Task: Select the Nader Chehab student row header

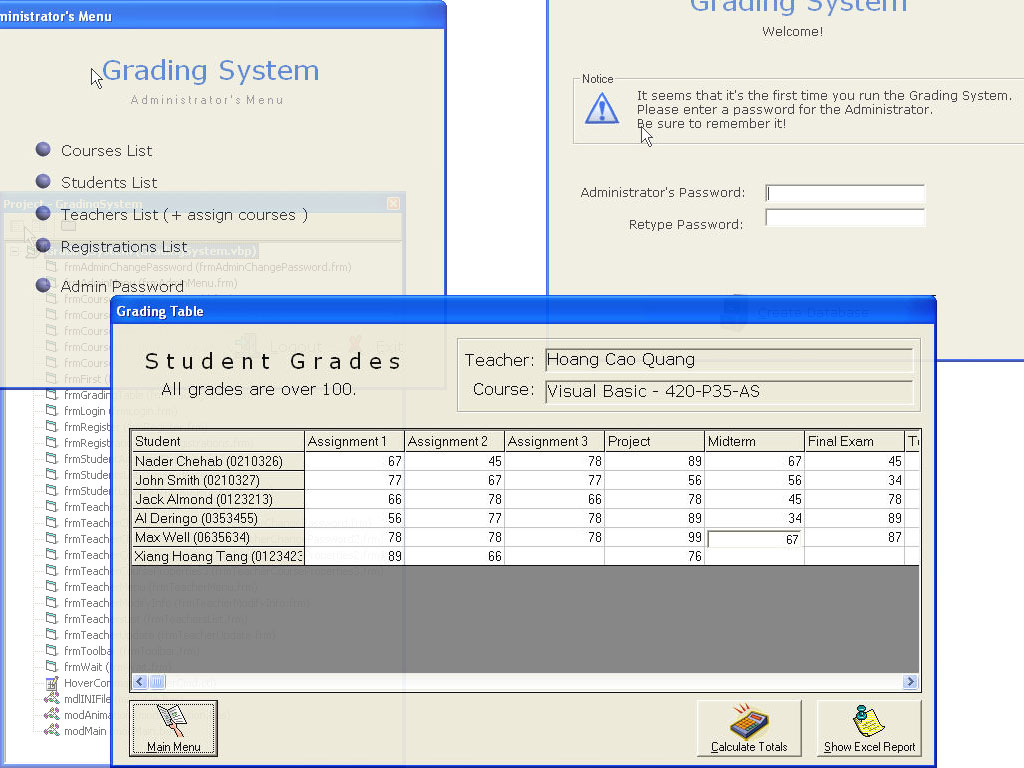Action: pyautogui.click(x=217, y=462)
